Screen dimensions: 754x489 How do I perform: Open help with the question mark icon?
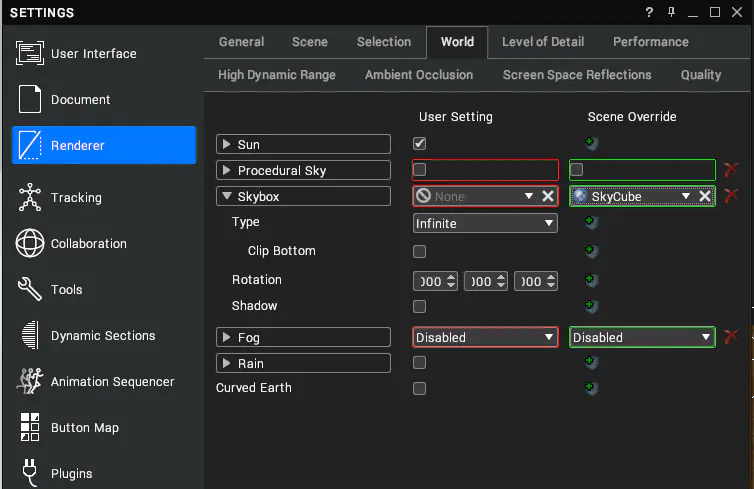(649, 12)
